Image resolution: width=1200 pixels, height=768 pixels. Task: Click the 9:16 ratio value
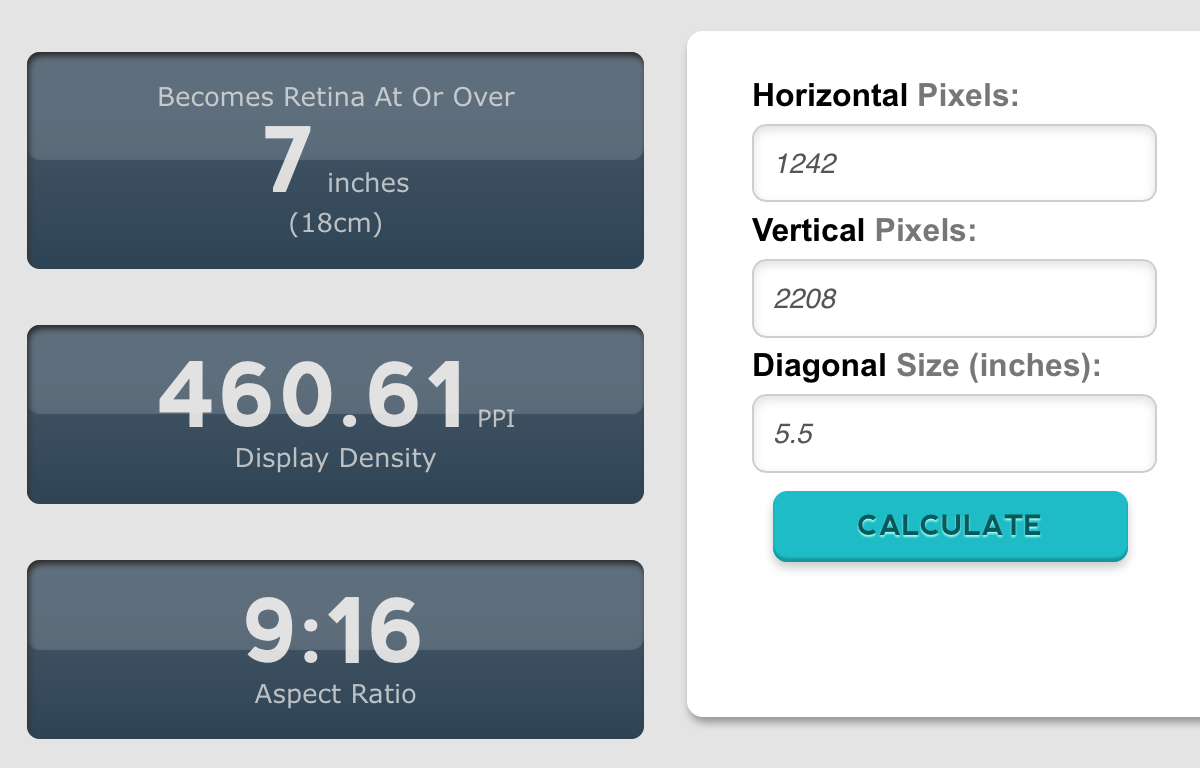333,632
